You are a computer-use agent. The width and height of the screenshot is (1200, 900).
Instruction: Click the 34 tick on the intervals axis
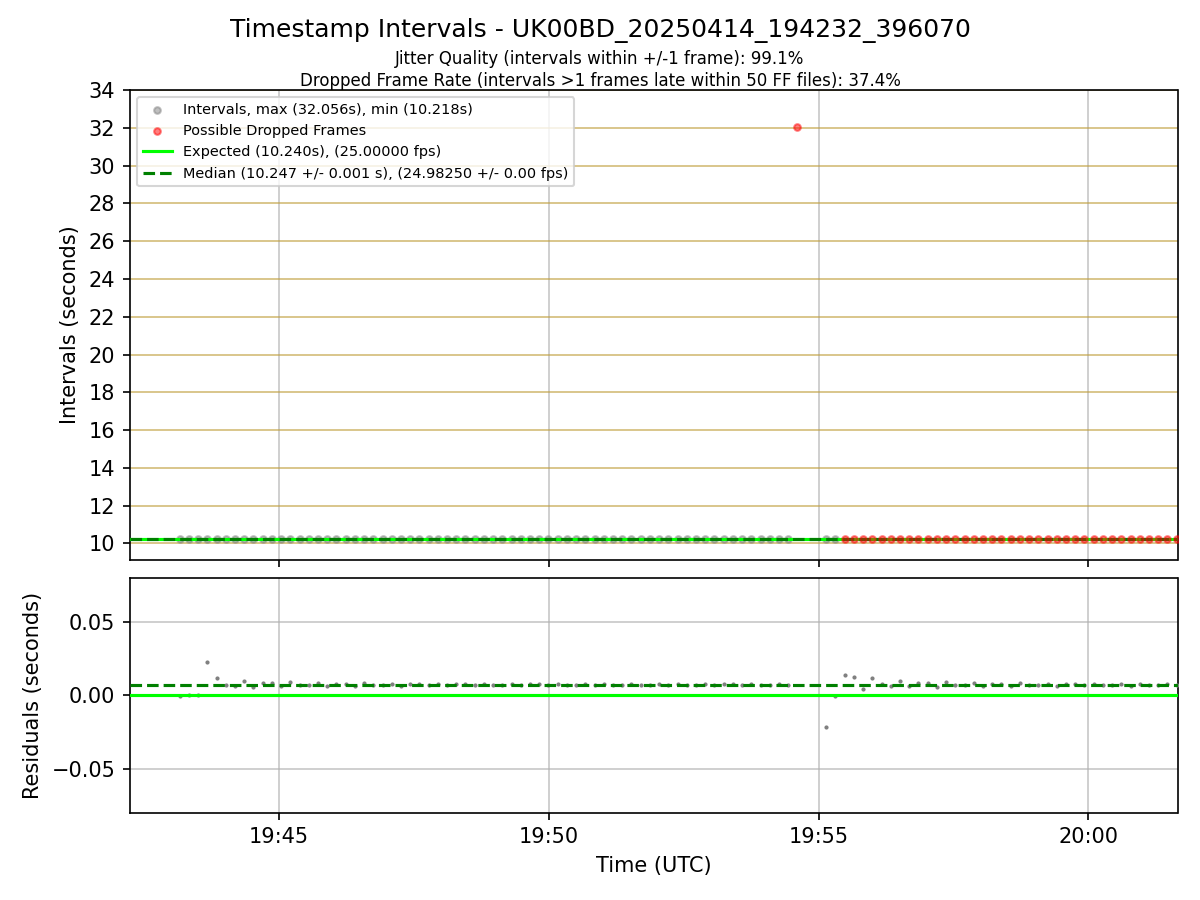[x=101, y=91]
